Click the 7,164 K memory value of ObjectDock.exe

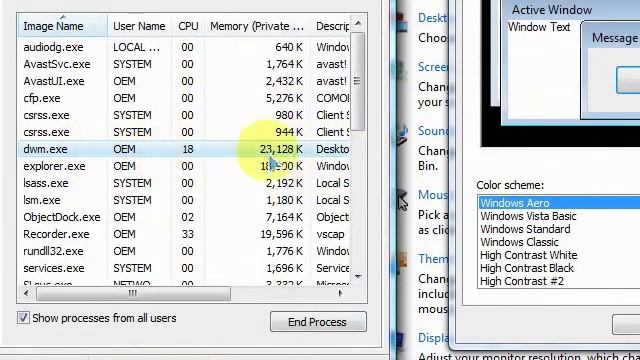(284, 217)
